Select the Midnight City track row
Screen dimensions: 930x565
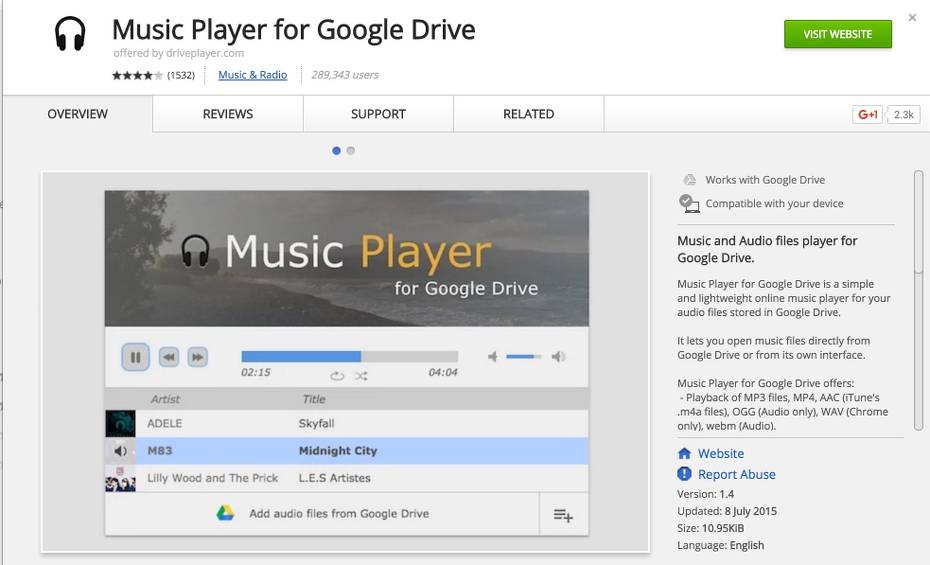click(346, 451)
